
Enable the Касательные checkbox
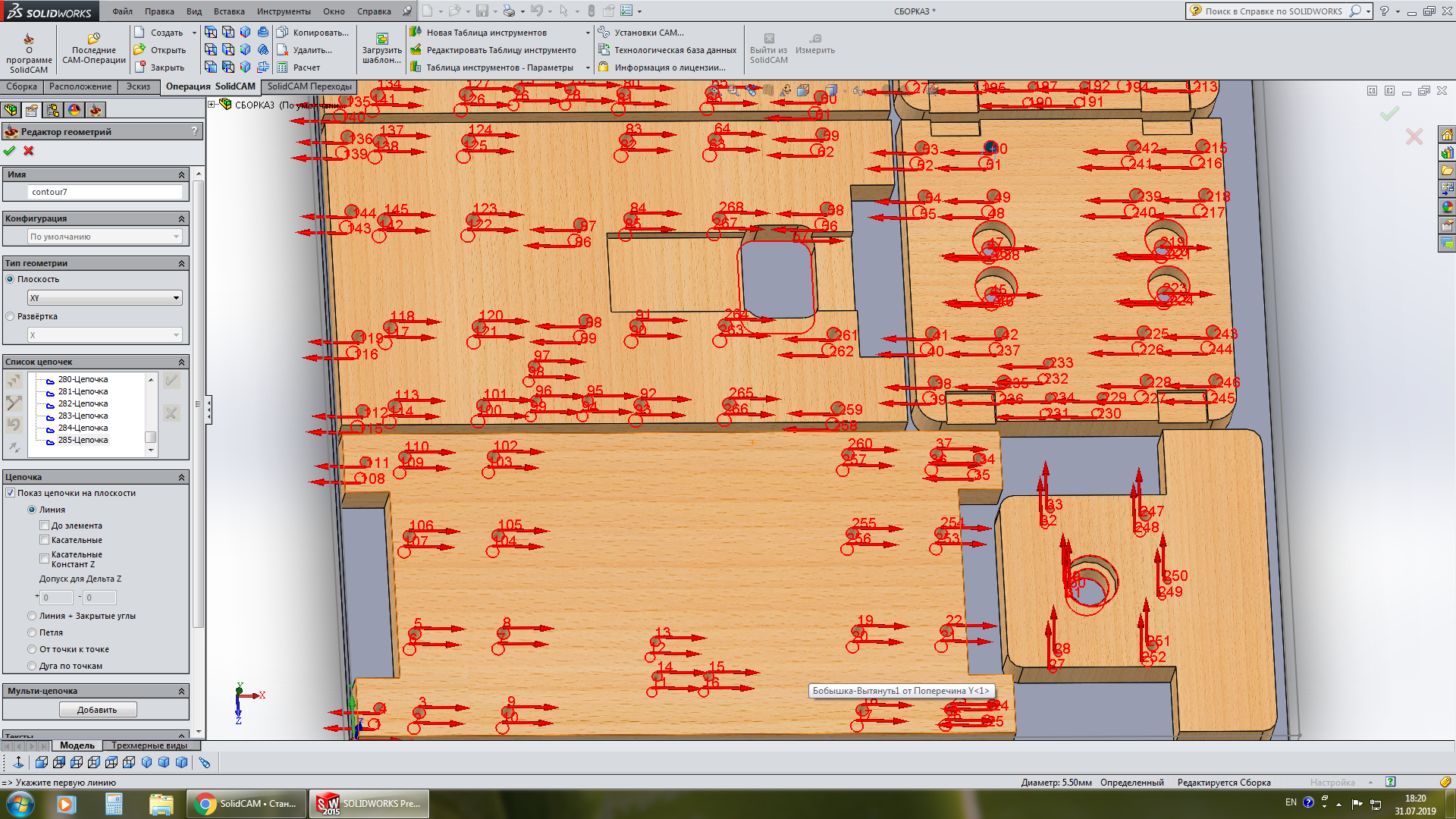[x=44, y=540]
